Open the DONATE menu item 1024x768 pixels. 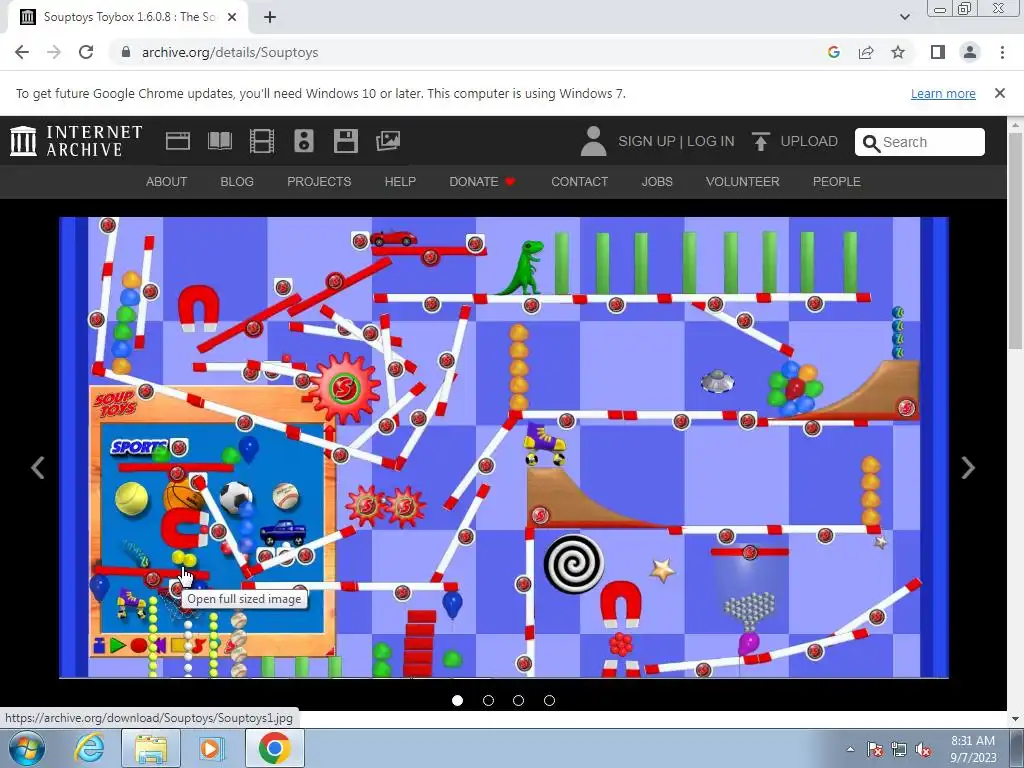pos(482,182)
